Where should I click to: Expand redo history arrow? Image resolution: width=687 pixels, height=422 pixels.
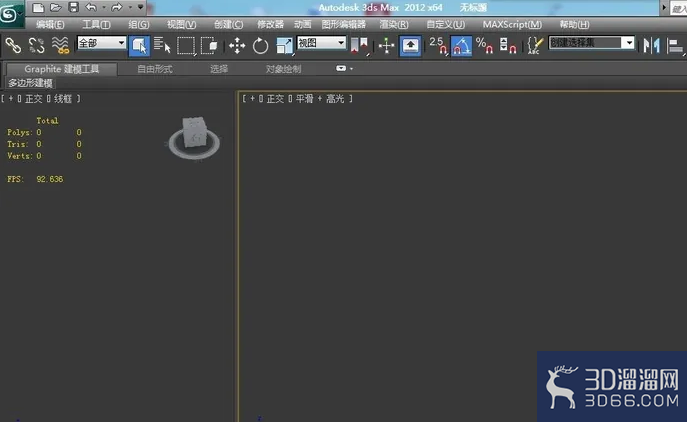(x=130, y=7)
